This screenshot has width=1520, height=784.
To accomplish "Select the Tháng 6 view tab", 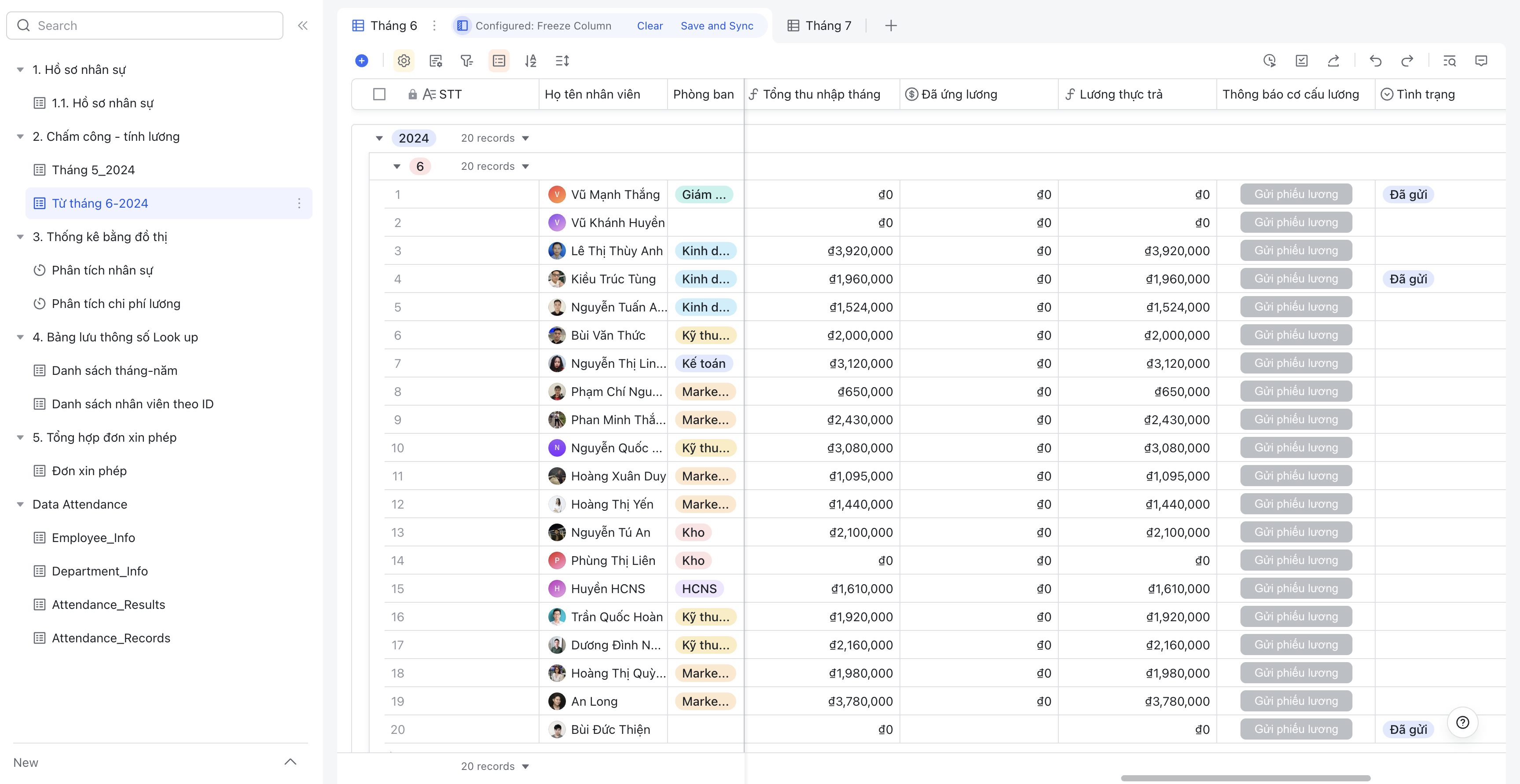I will [x=385, y=26].
